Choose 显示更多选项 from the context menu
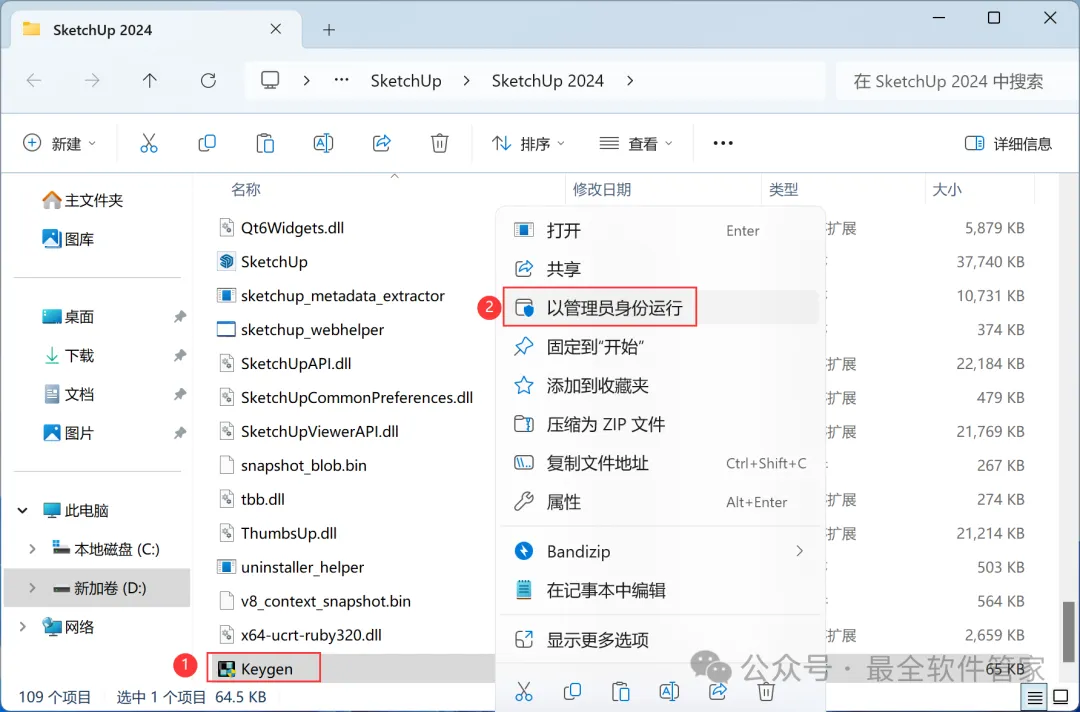 click(661, 640)
